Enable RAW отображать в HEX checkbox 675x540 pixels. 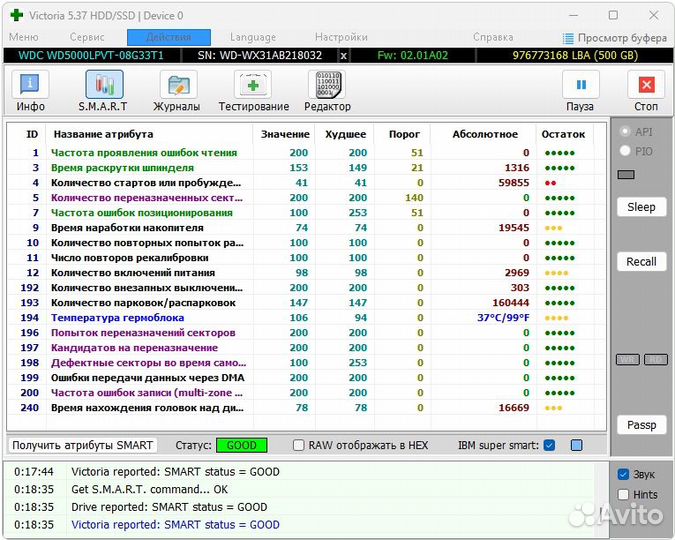(299, 445)
